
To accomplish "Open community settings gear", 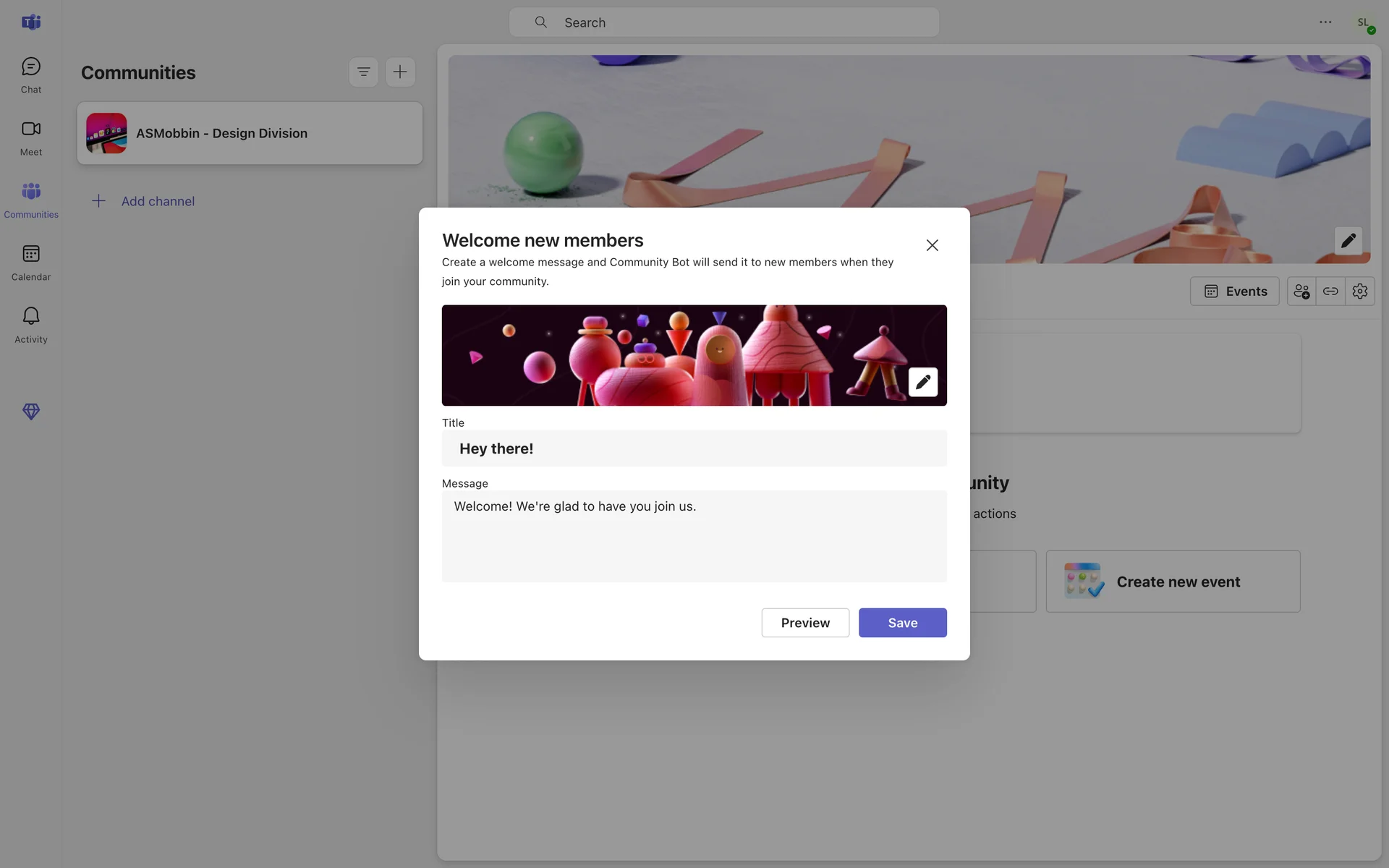I will [x=1359, y=292].
